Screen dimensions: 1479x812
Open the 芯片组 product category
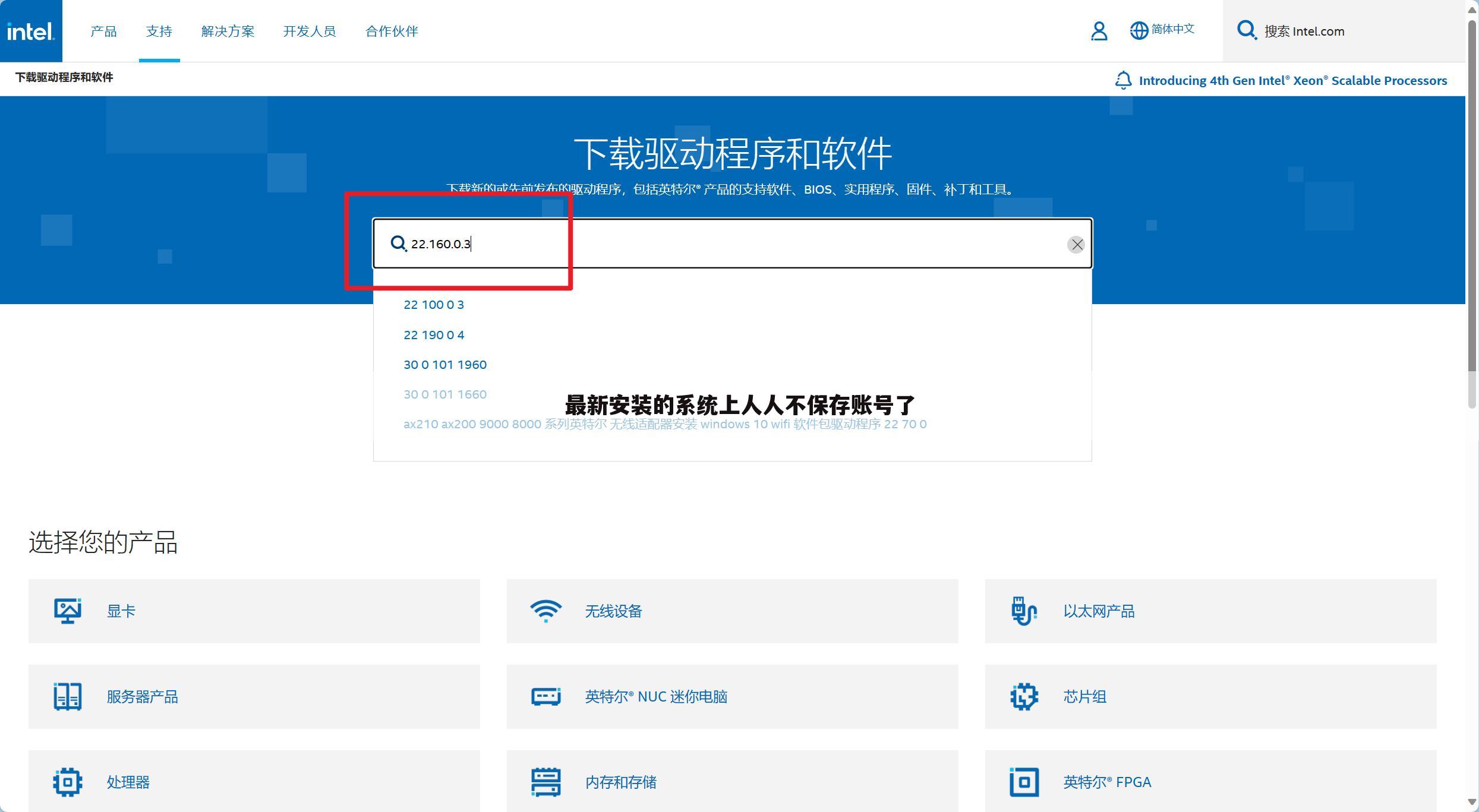coord(1210,696)
